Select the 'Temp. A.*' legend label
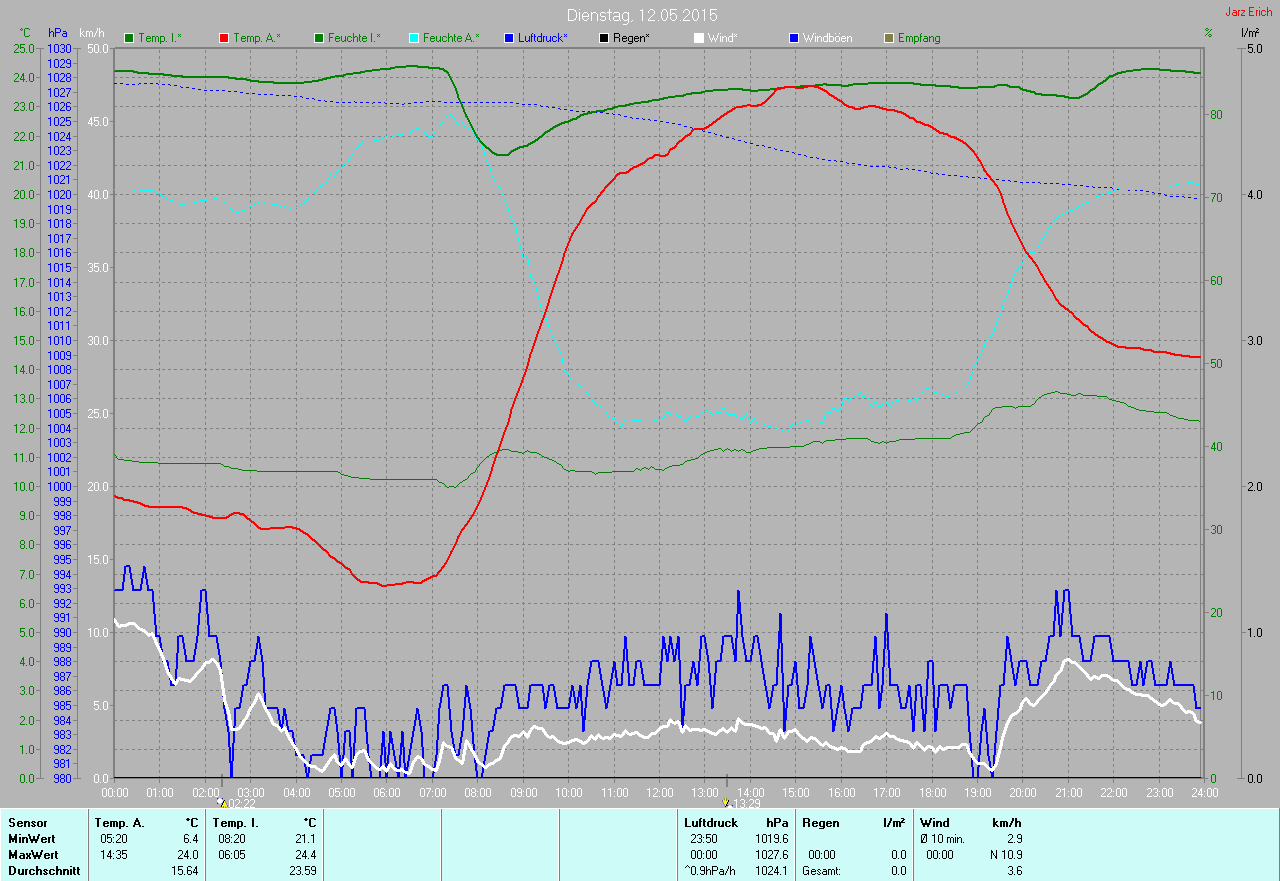 click(x=257, y=38)
